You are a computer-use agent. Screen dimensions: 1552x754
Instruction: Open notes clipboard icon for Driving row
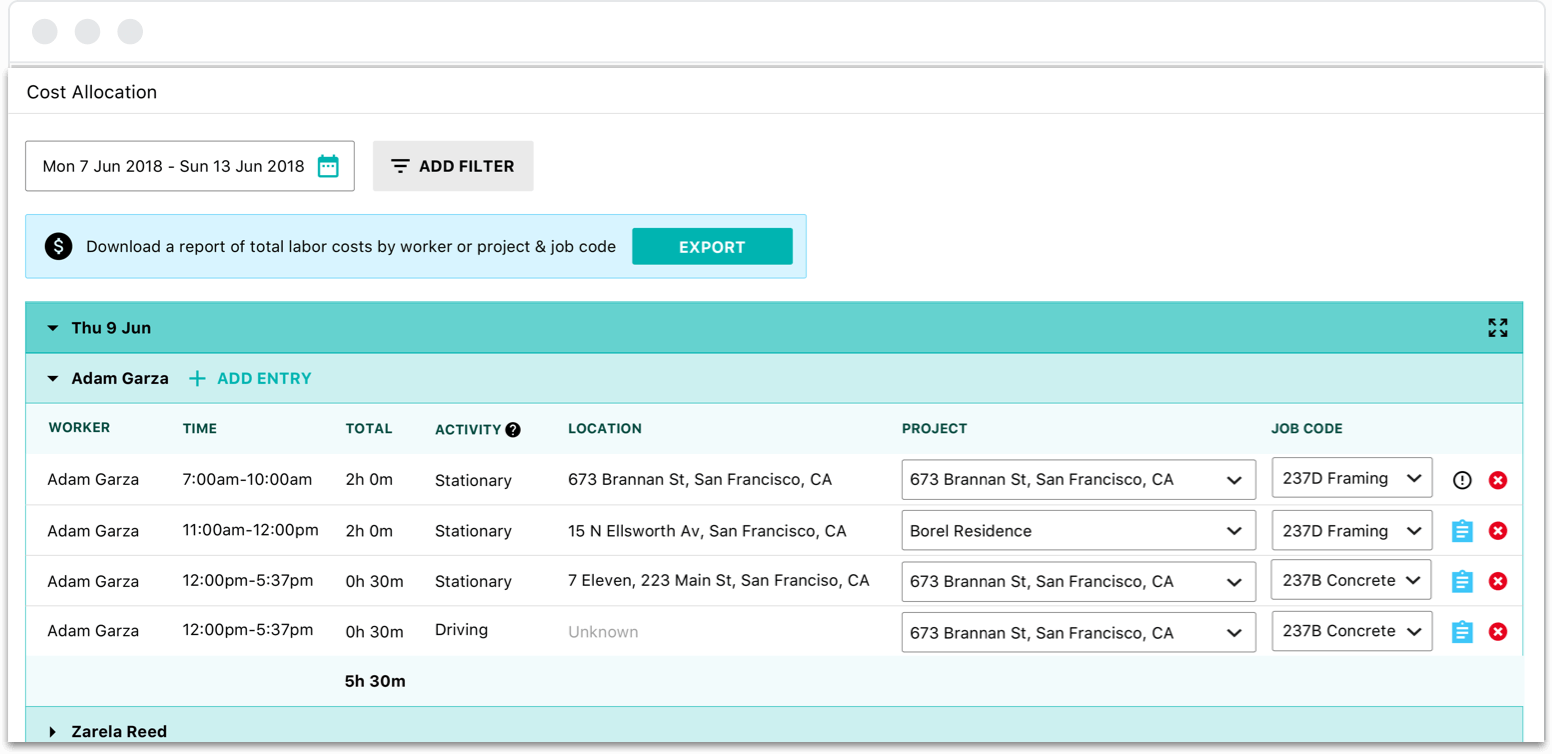pos(1462,632)
